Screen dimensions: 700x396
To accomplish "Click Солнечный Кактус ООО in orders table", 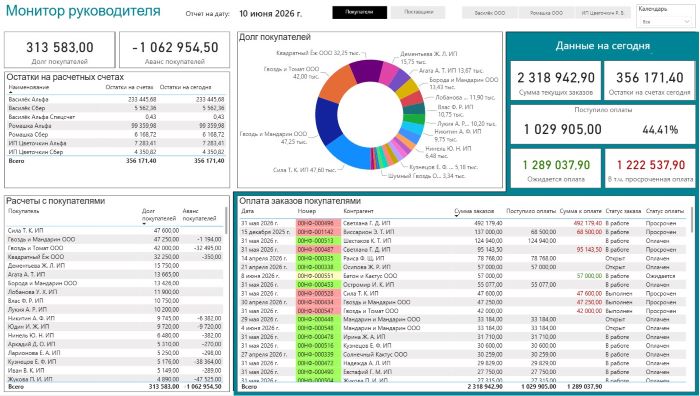I will (375, 354).
